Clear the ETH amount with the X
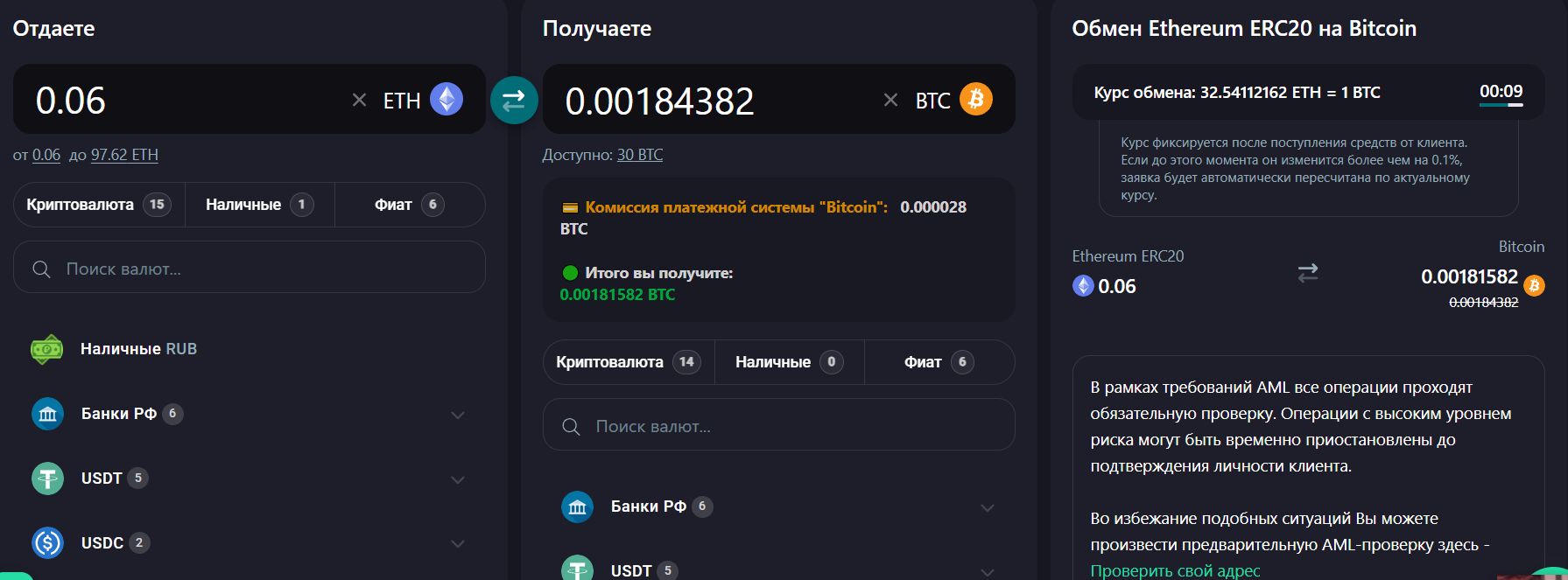Screen dimensions: 1568x580 click(x=359, y=99)
